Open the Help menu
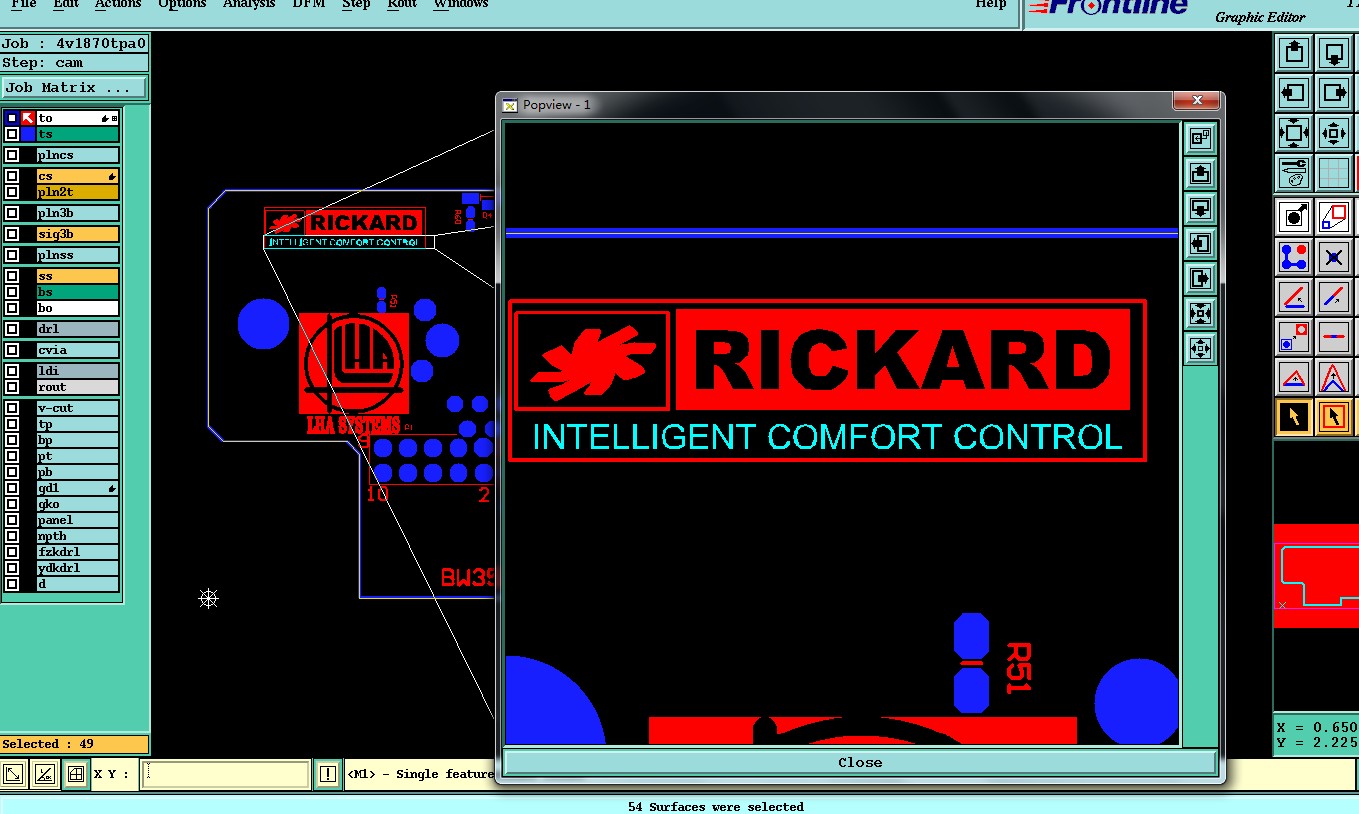 click(x=991, y=5)
